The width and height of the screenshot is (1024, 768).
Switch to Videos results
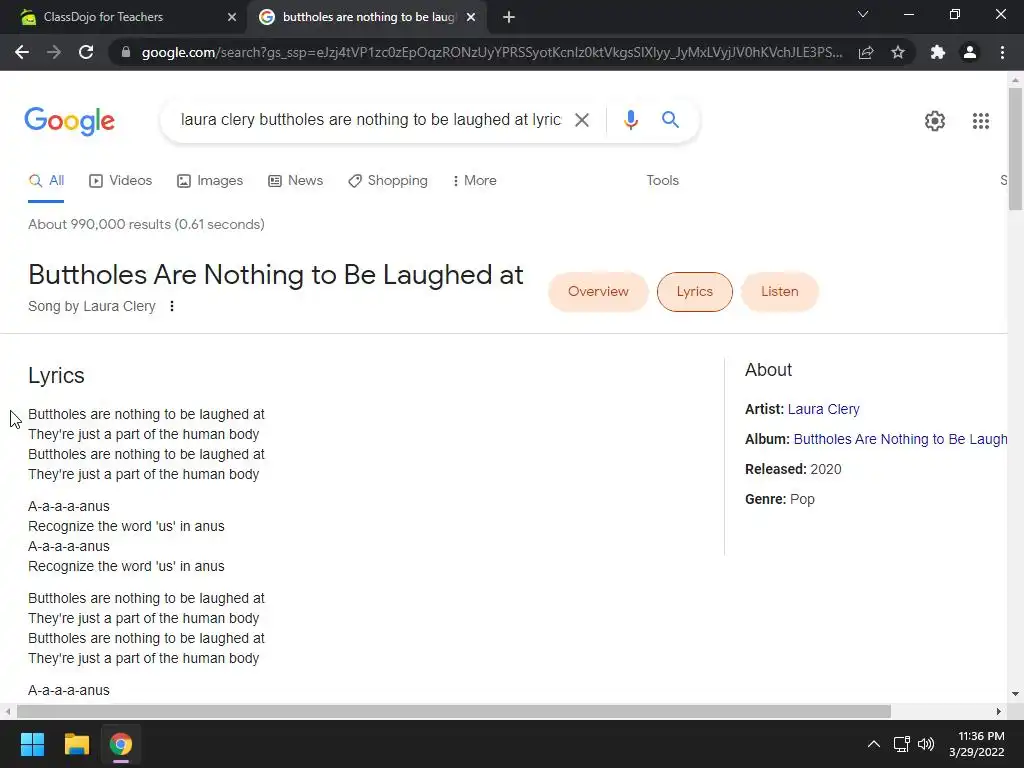[x=121, y=181]
